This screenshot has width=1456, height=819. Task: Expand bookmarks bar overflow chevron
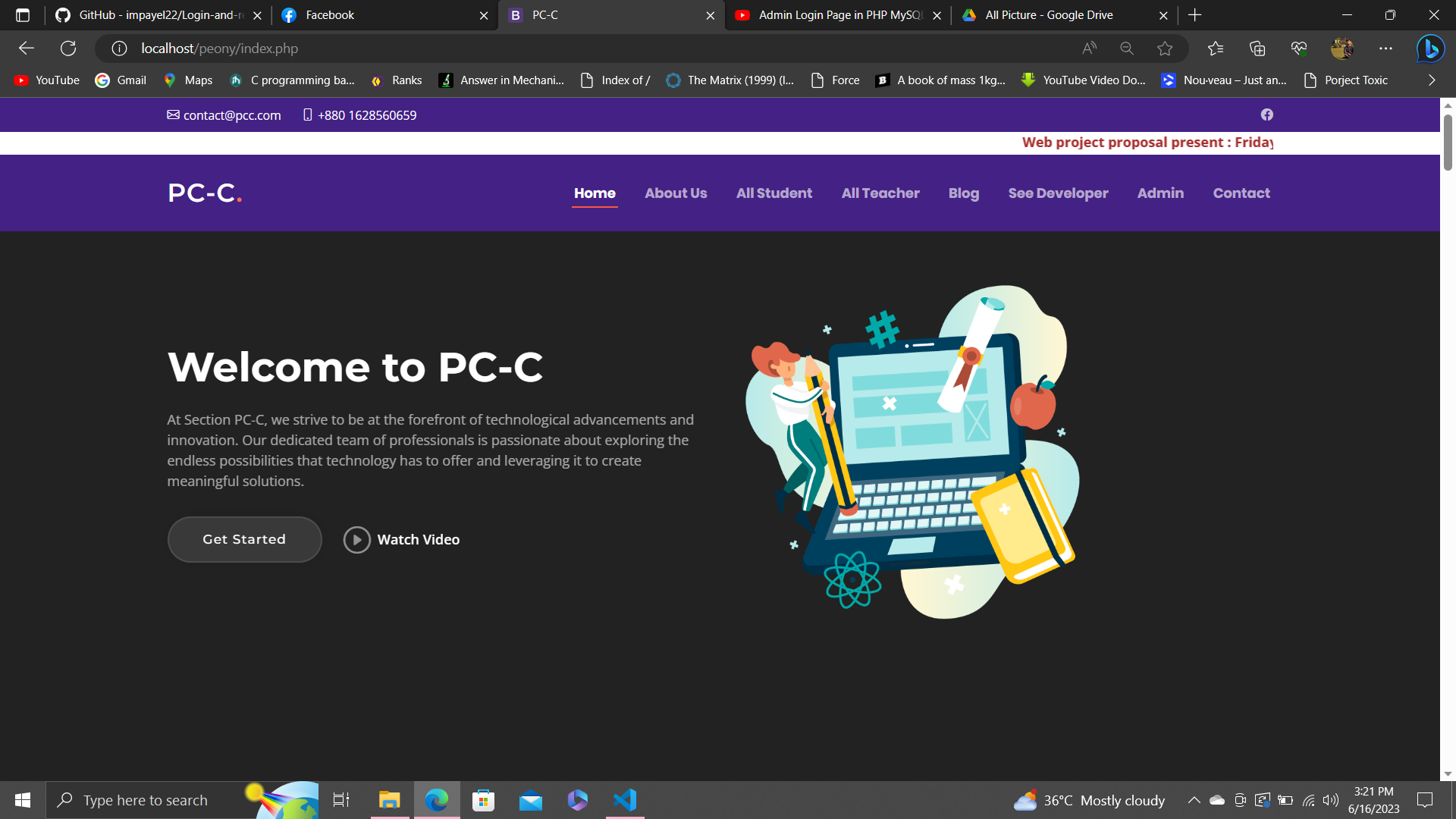[x=1431, y=80]
